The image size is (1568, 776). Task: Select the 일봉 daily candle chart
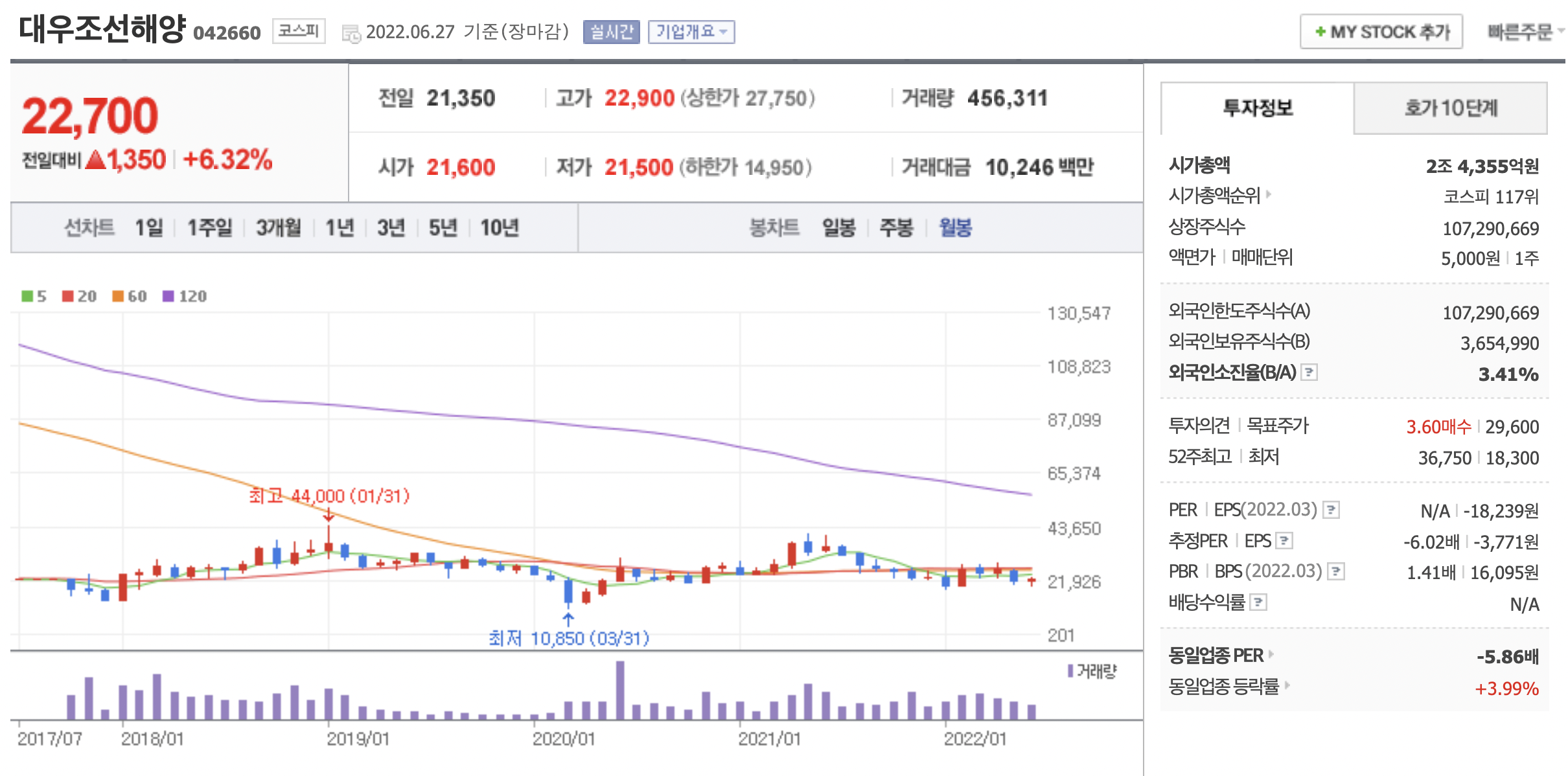tap(838, 227)
